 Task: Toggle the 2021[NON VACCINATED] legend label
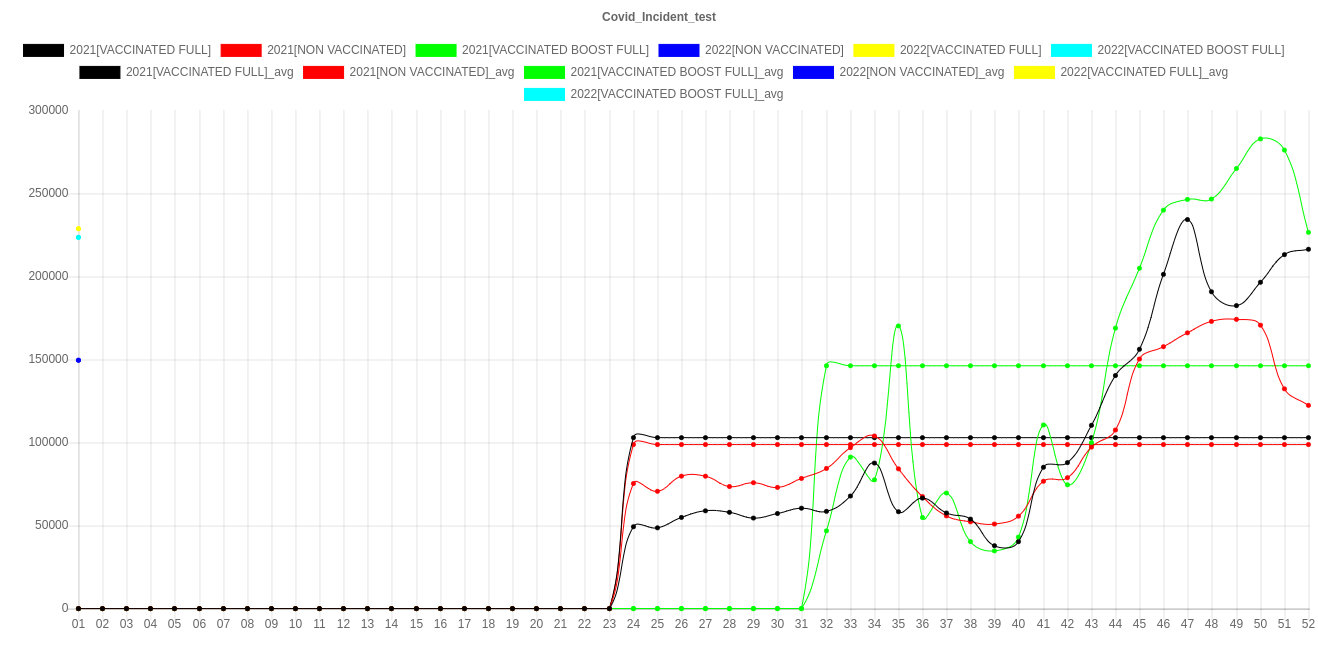pyautogui.click(x=336, y=50)
